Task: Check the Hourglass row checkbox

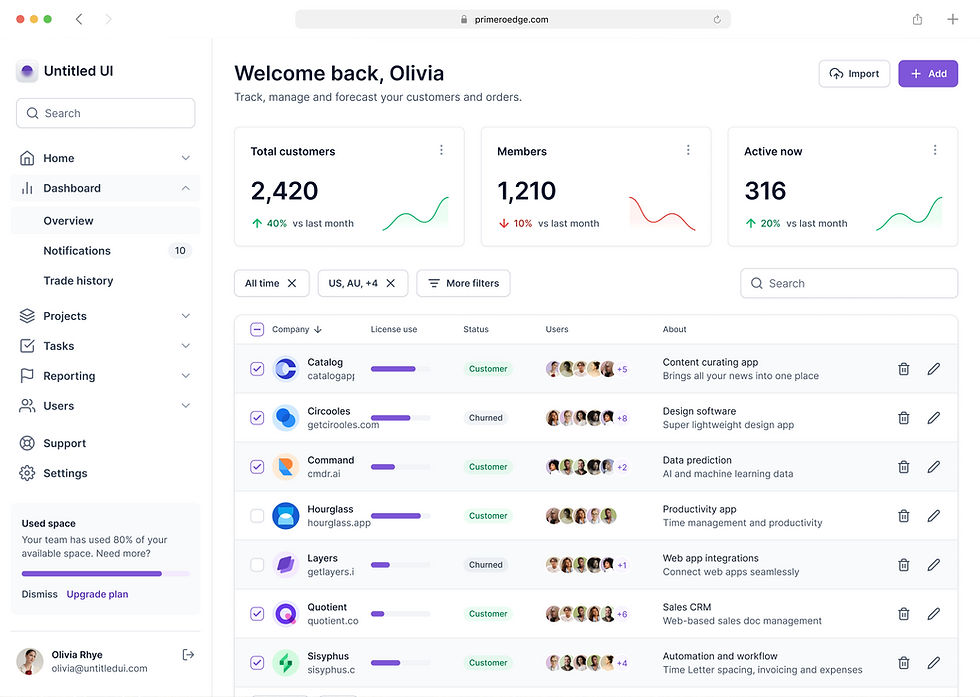Action: click(257, 516)
